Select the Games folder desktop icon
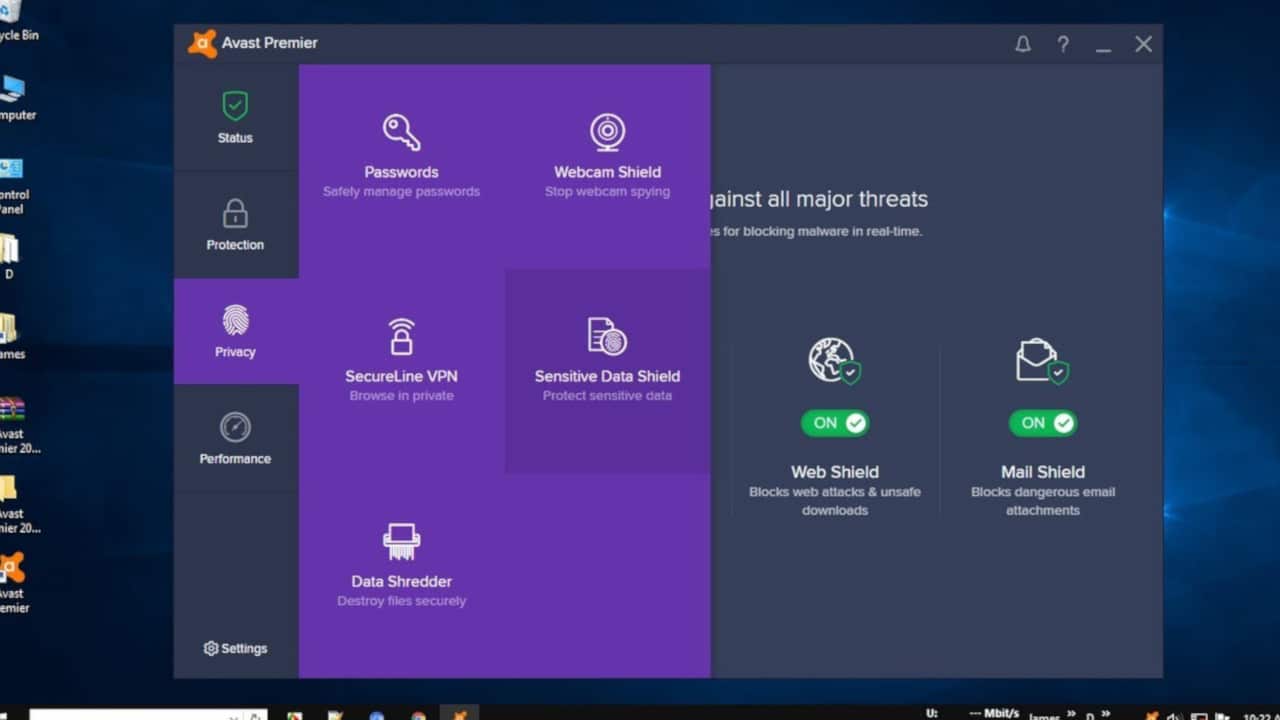This screenshot has width=1280, height=720. [x=10, y=336]
